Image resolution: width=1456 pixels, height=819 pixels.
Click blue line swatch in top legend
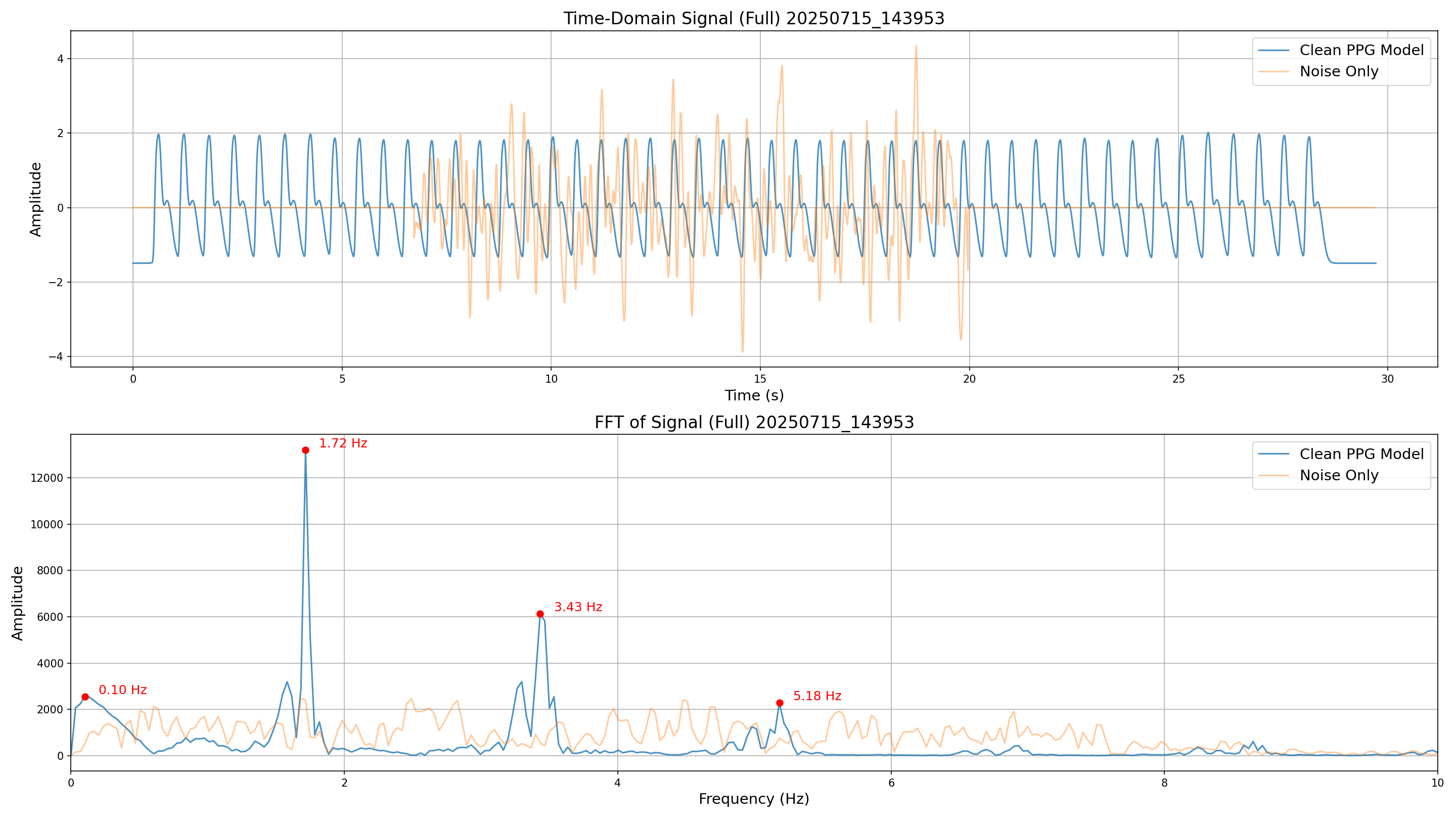1273,51
